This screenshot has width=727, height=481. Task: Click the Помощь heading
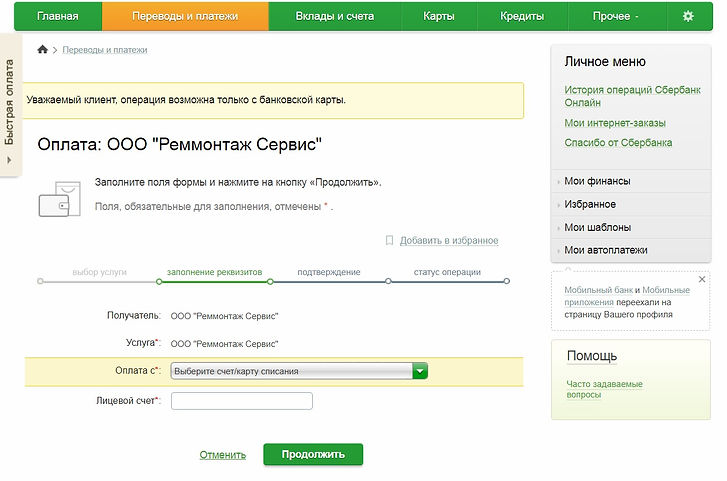click(x=592, y=356)
